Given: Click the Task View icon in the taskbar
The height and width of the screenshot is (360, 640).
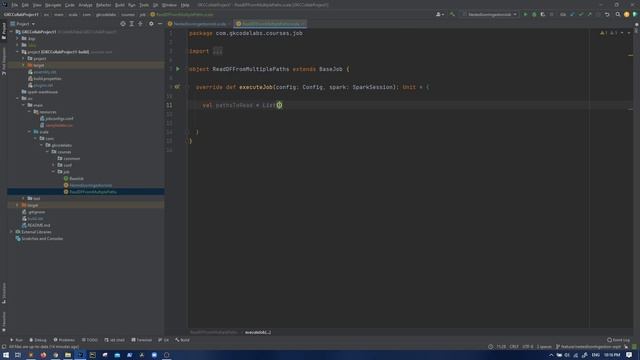Looking at the screenshot, I should (18, 355).
